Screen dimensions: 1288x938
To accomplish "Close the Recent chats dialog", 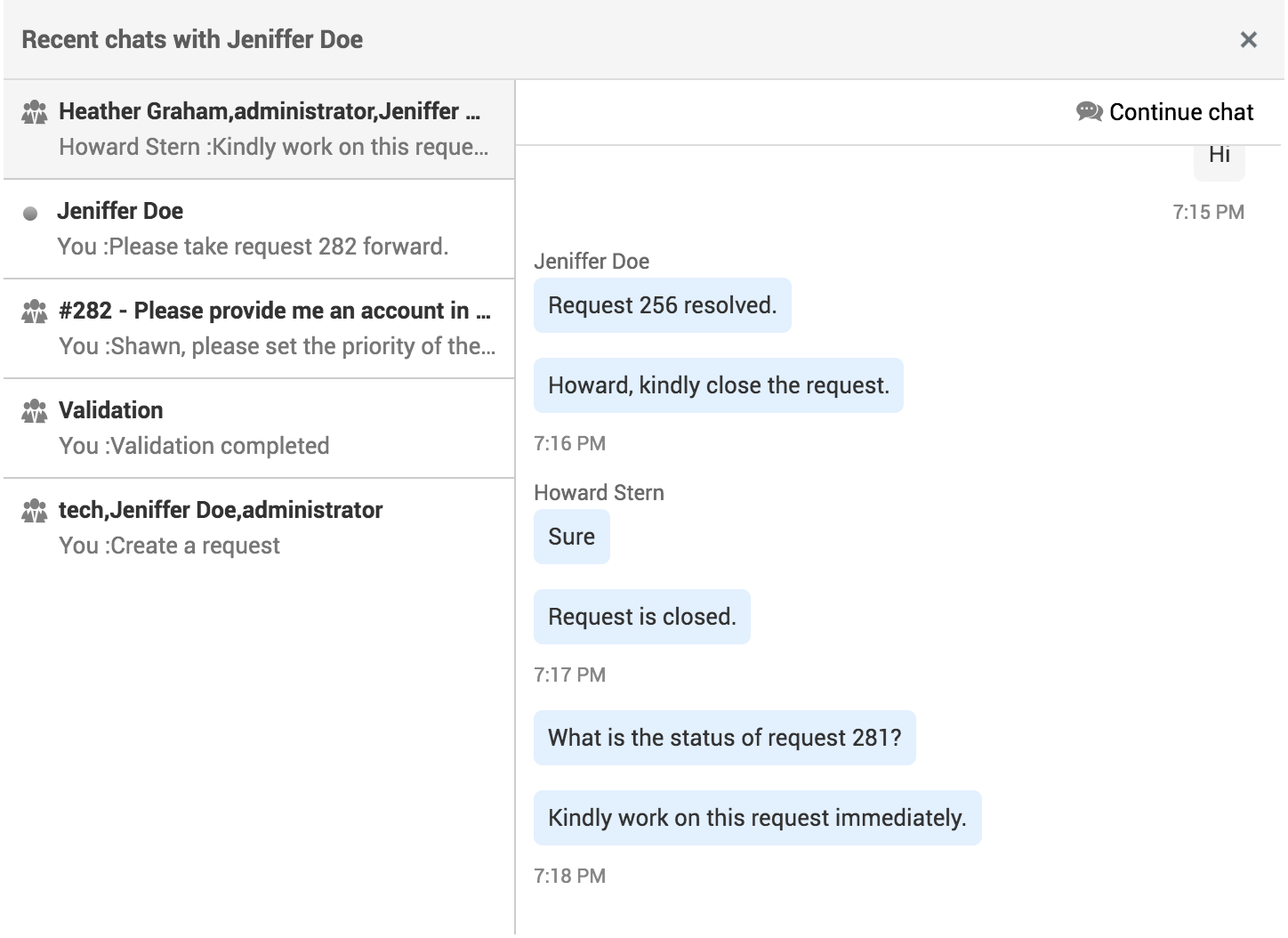I will (x=1248, y=40).
